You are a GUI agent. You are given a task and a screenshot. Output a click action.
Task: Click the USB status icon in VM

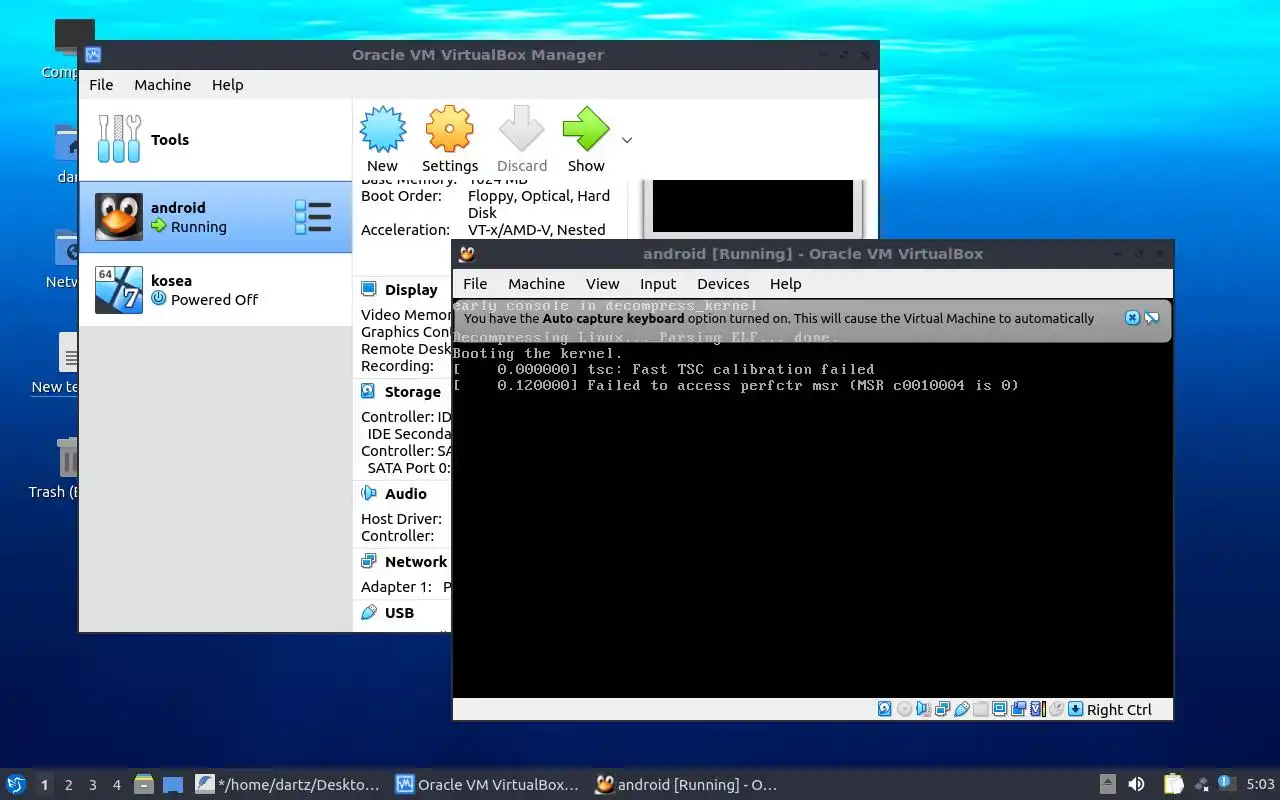[962, 709]
